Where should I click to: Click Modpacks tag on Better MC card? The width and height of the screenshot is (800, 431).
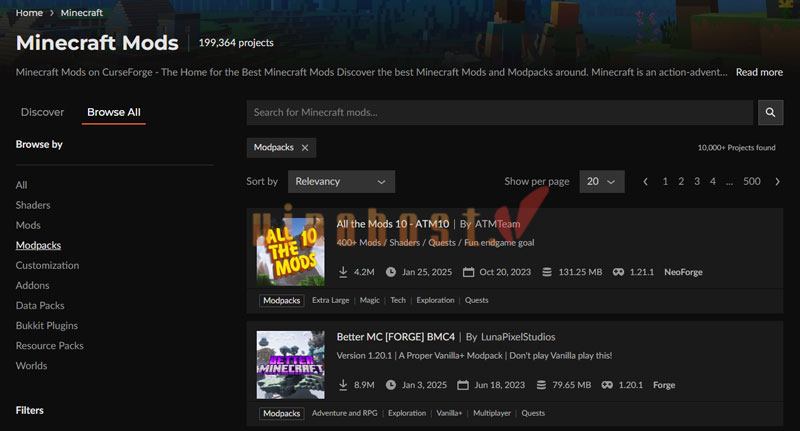pyautogui.click(x=282, y=413)
